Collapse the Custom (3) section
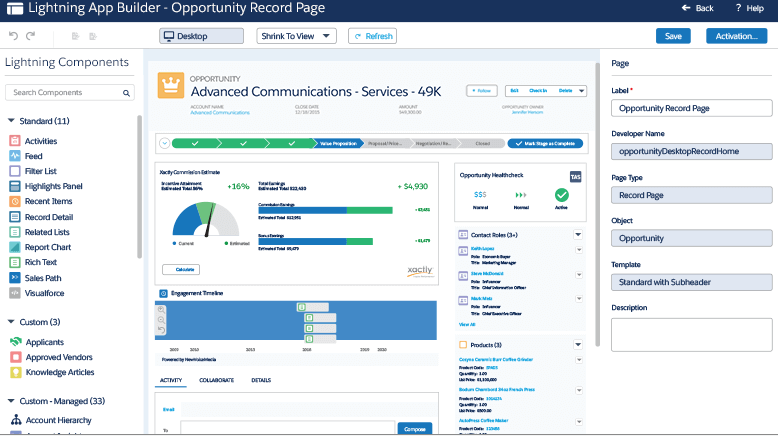This screenshot has width=778, height=436. 11,322
